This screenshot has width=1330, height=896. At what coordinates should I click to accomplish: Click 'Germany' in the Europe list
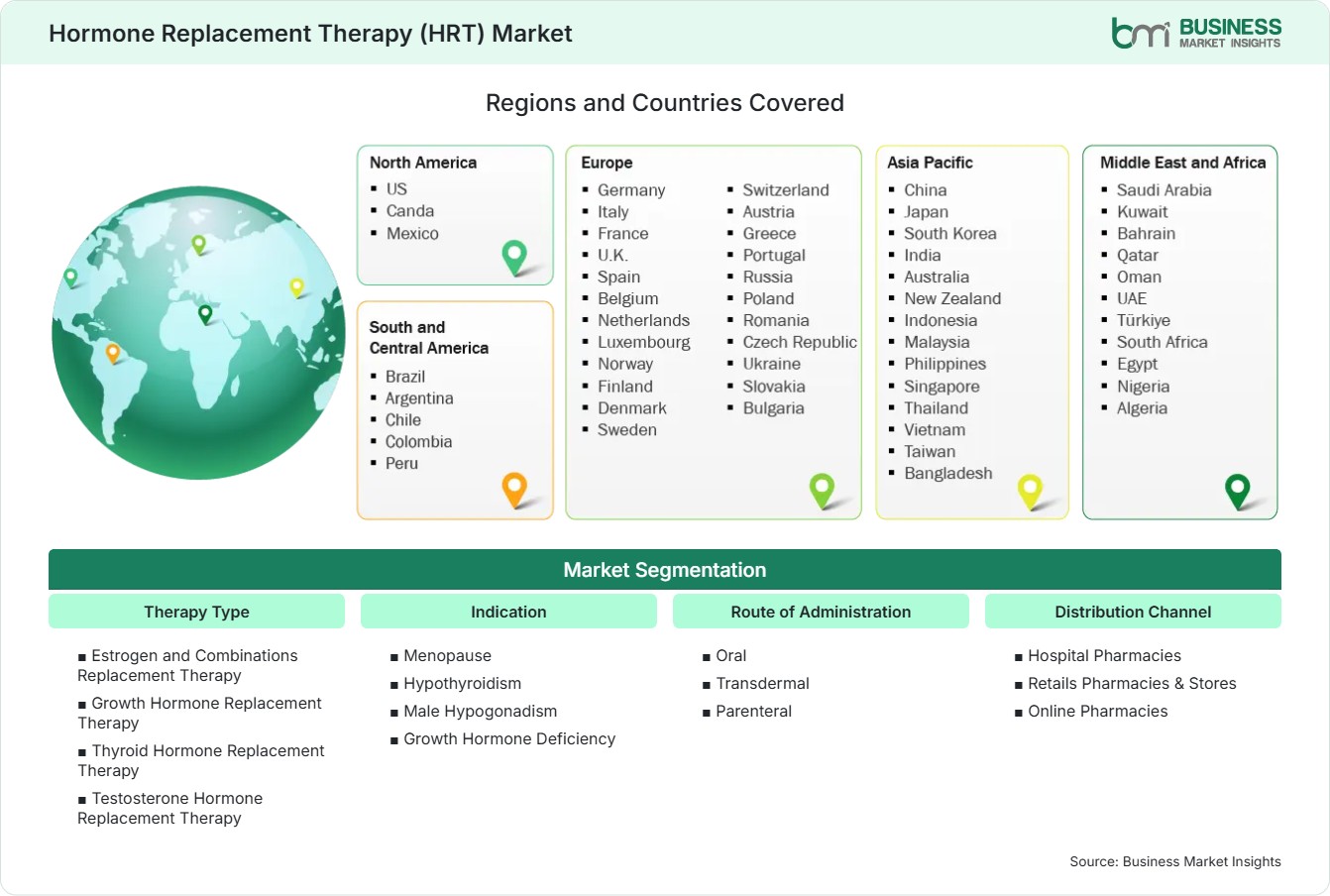(x=631, y=190)
